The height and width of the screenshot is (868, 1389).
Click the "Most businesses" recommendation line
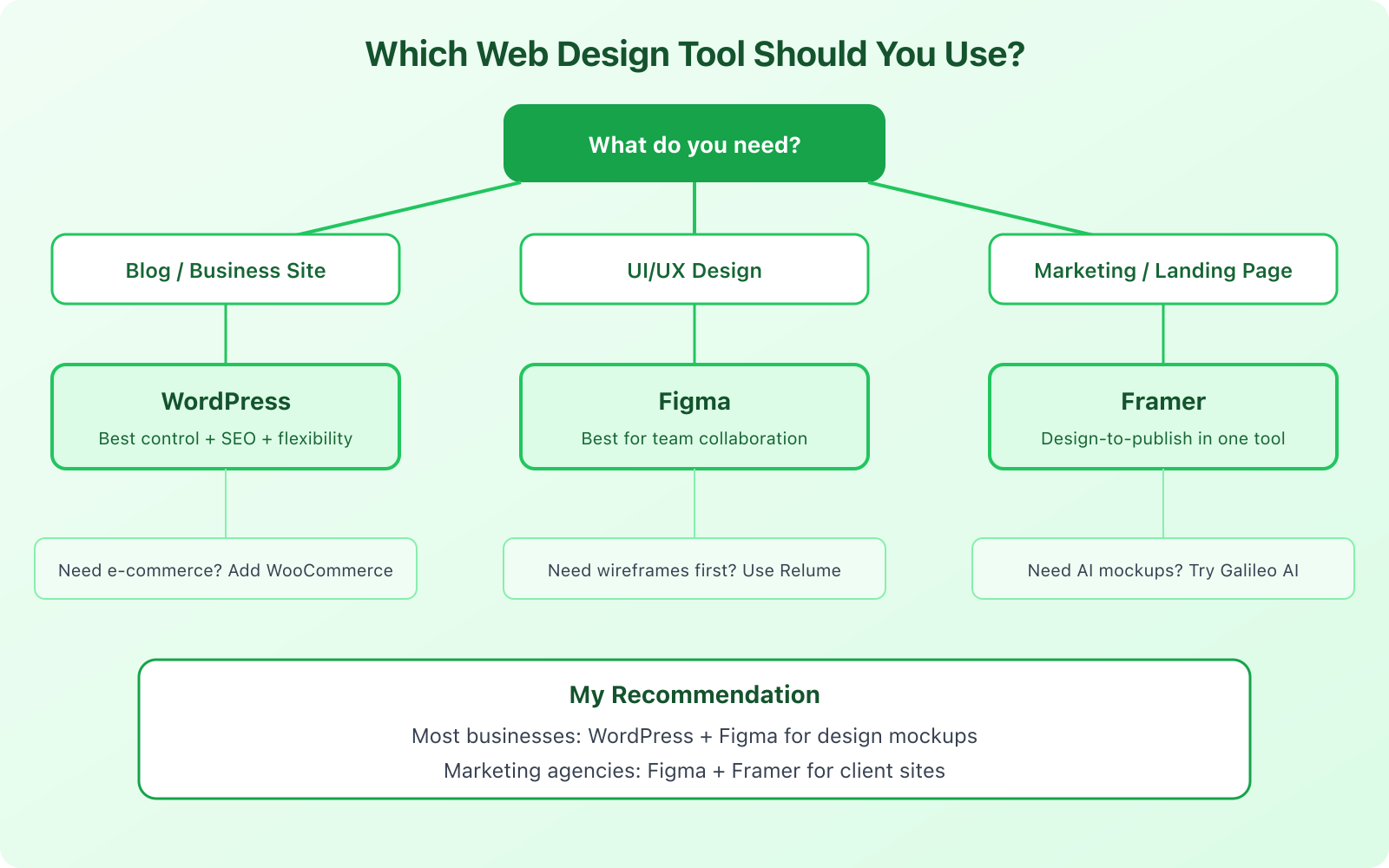tap(694, 736)
